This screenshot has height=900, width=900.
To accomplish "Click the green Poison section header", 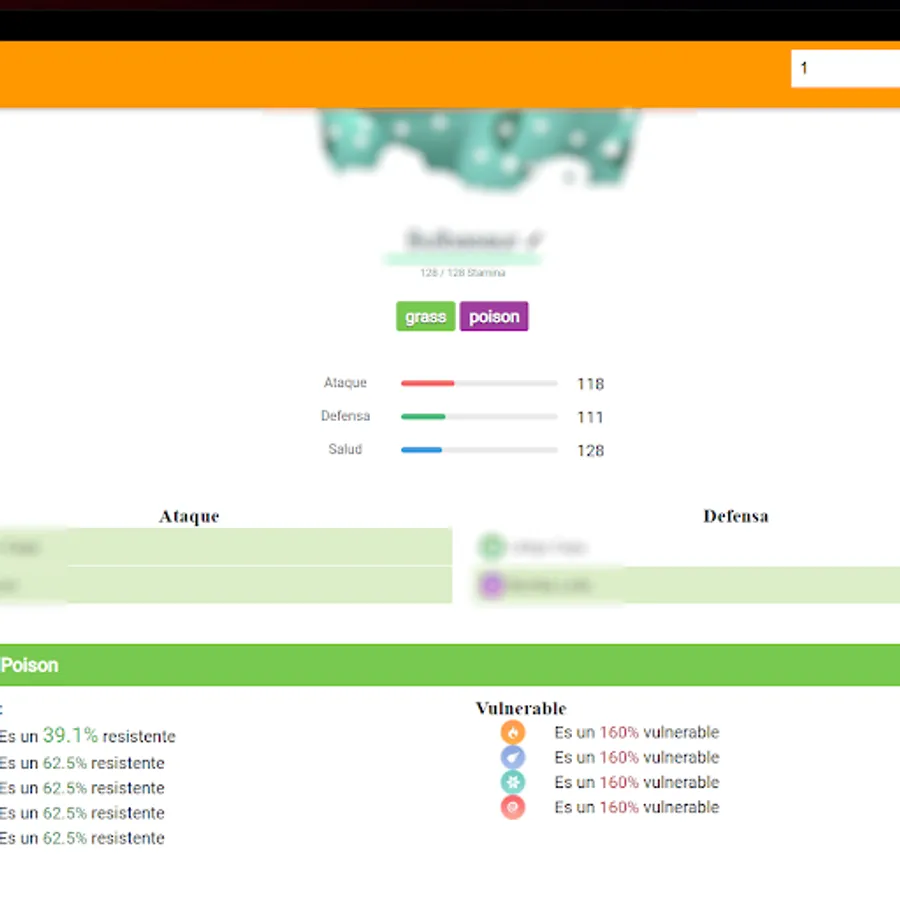I will tap(450, 665).
